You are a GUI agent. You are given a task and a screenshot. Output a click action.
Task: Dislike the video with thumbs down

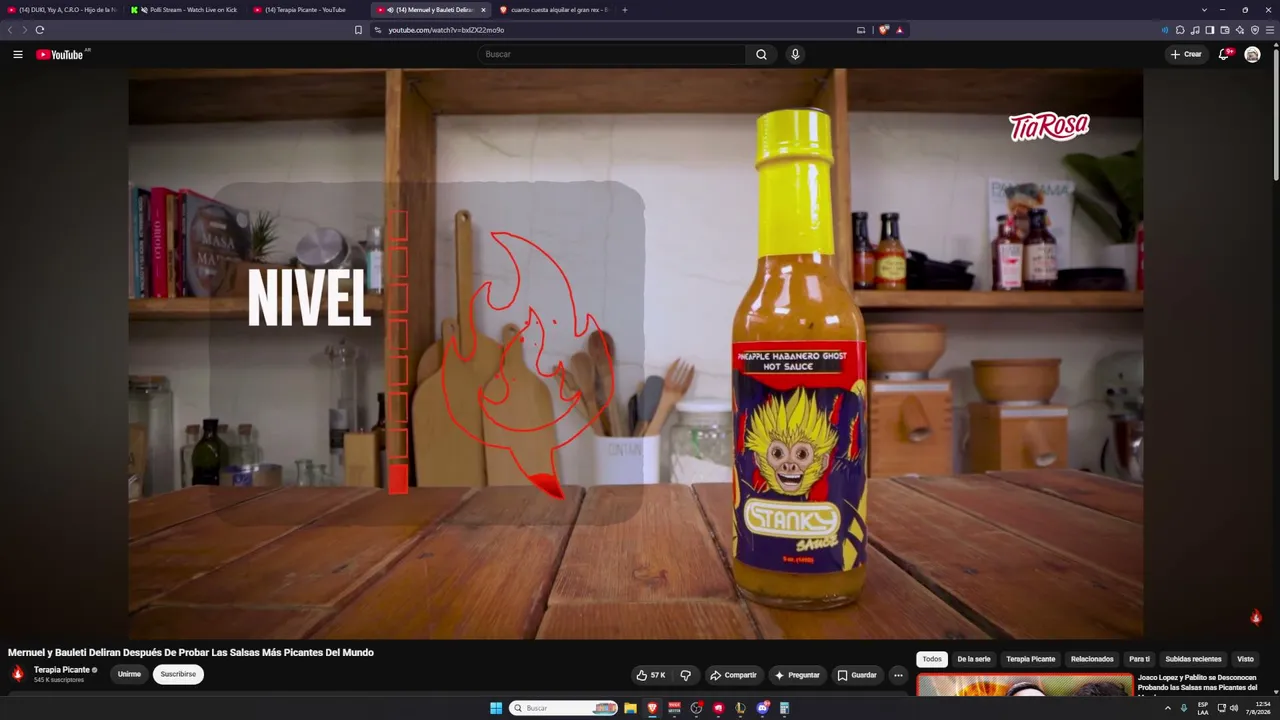point(685,675)
